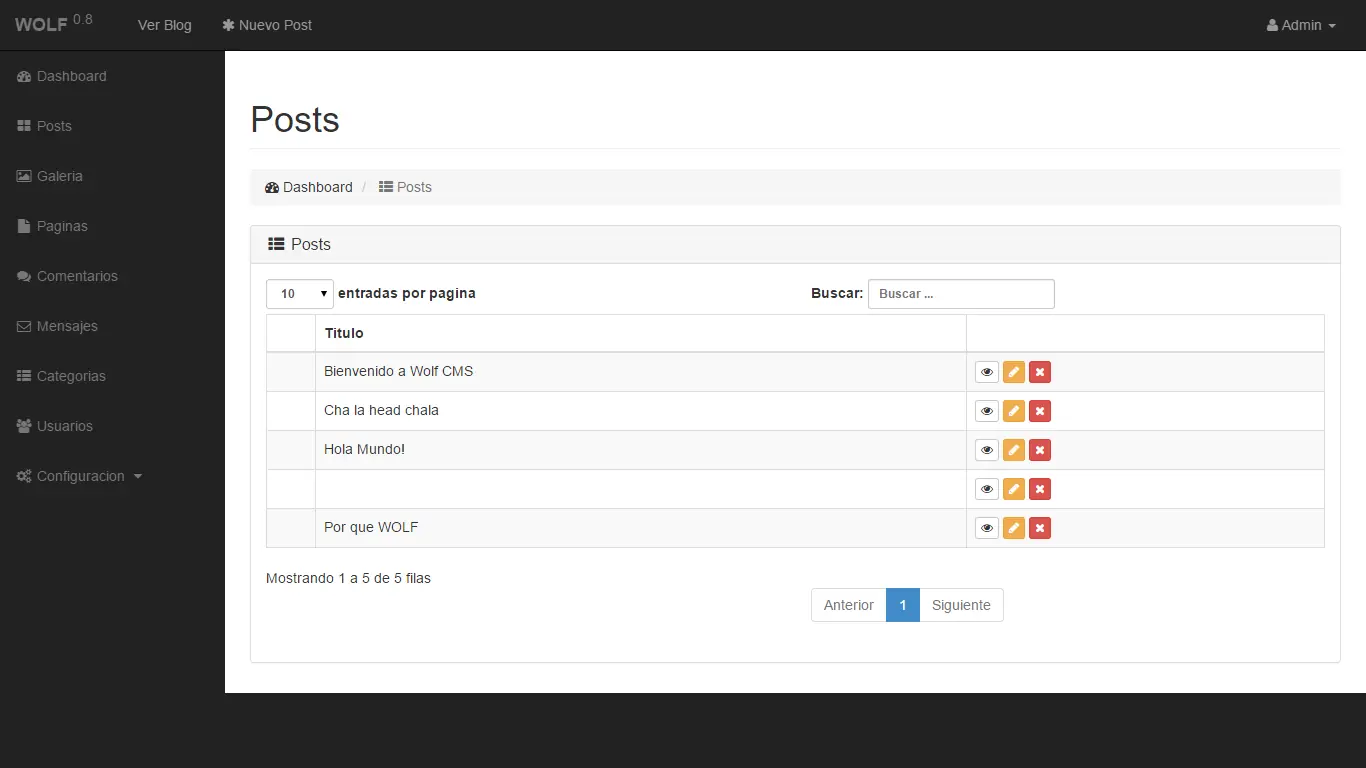View the Hola Mundo! post

[x=987, y=450]
